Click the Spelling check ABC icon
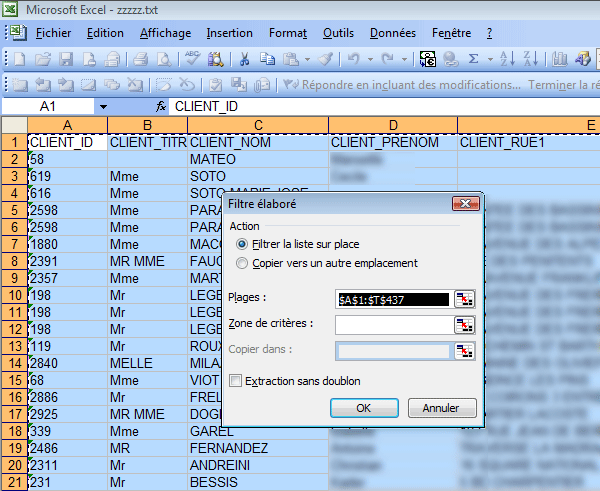Image resolution: width=600 pixels, height=491 pixels. (191, 59)
